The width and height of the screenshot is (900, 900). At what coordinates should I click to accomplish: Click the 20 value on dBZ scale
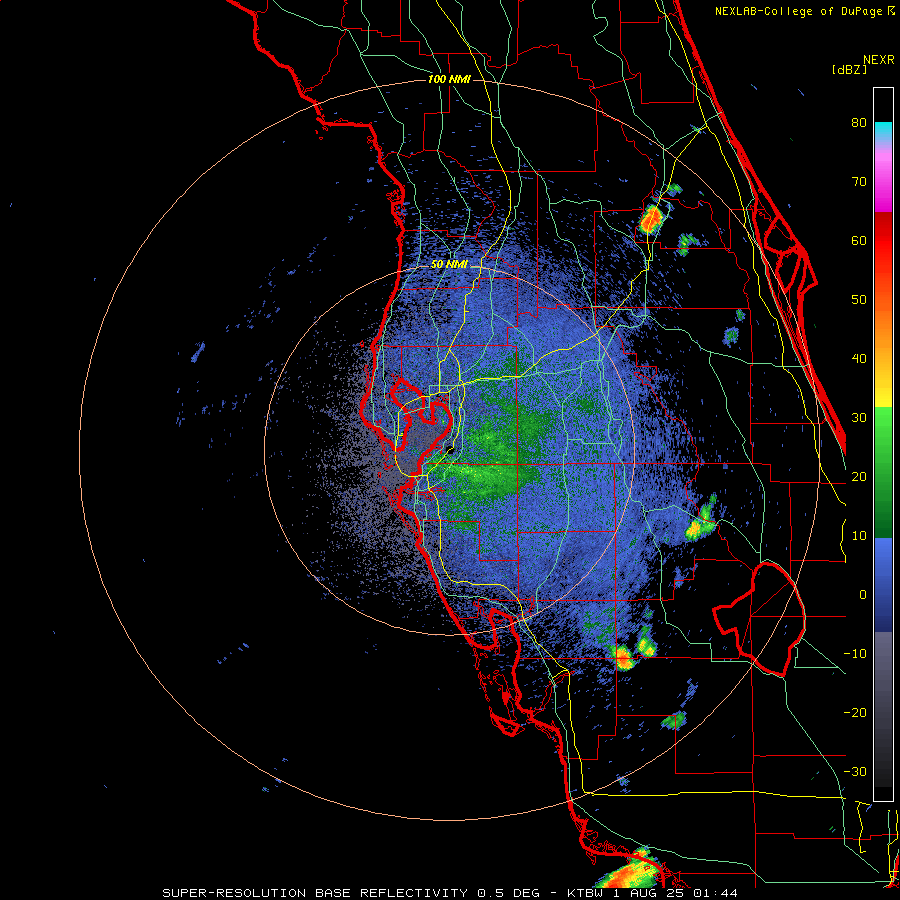[x=859, y=477]
